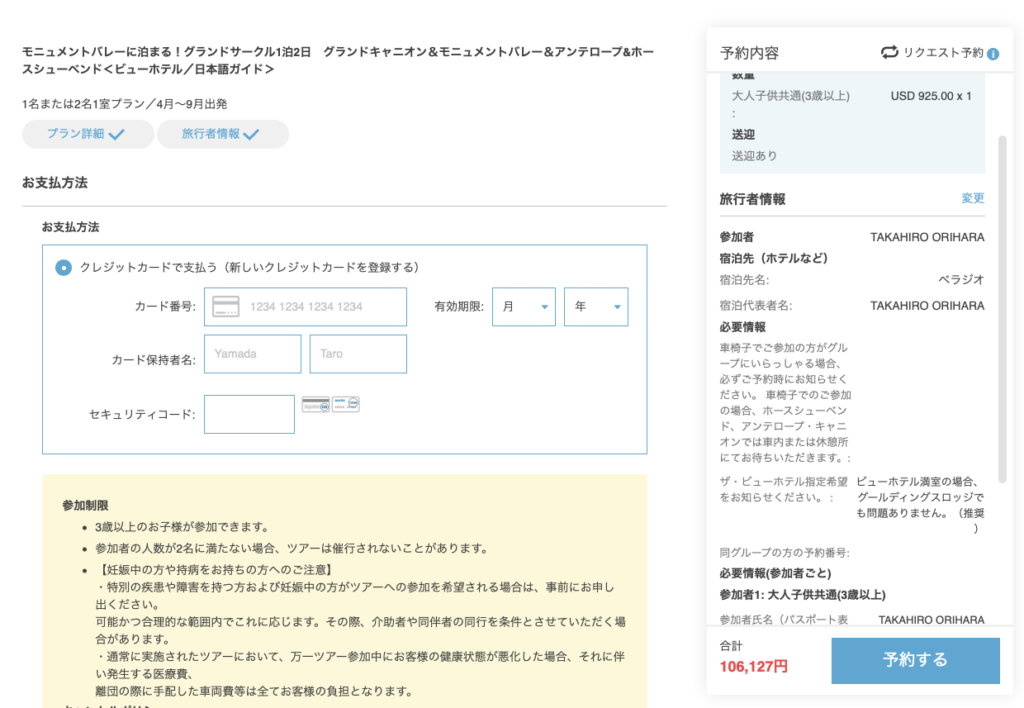
Task: Click the checkmark icon on プラン詳細
Action: pyautogui.click(x=117, y=134)
